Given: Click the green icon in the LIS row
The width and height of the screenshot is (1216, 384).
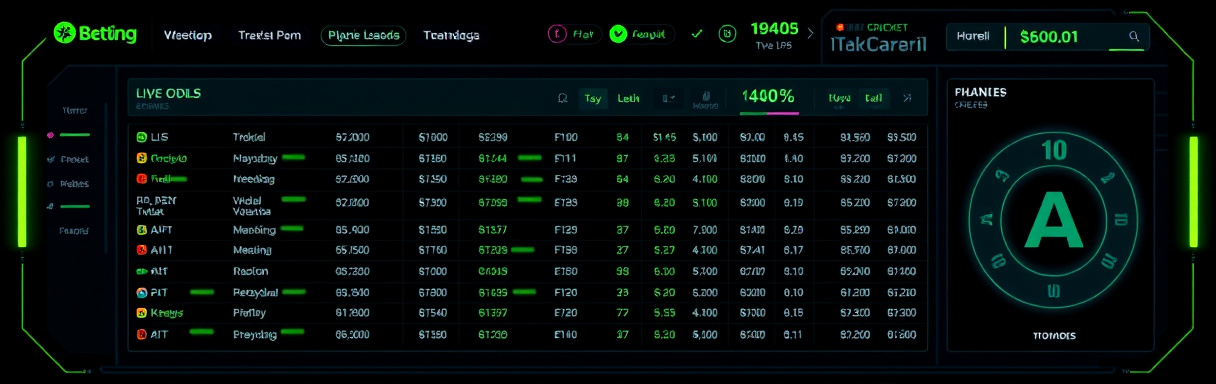Looking at the screenshot, I should click(141, 137).
